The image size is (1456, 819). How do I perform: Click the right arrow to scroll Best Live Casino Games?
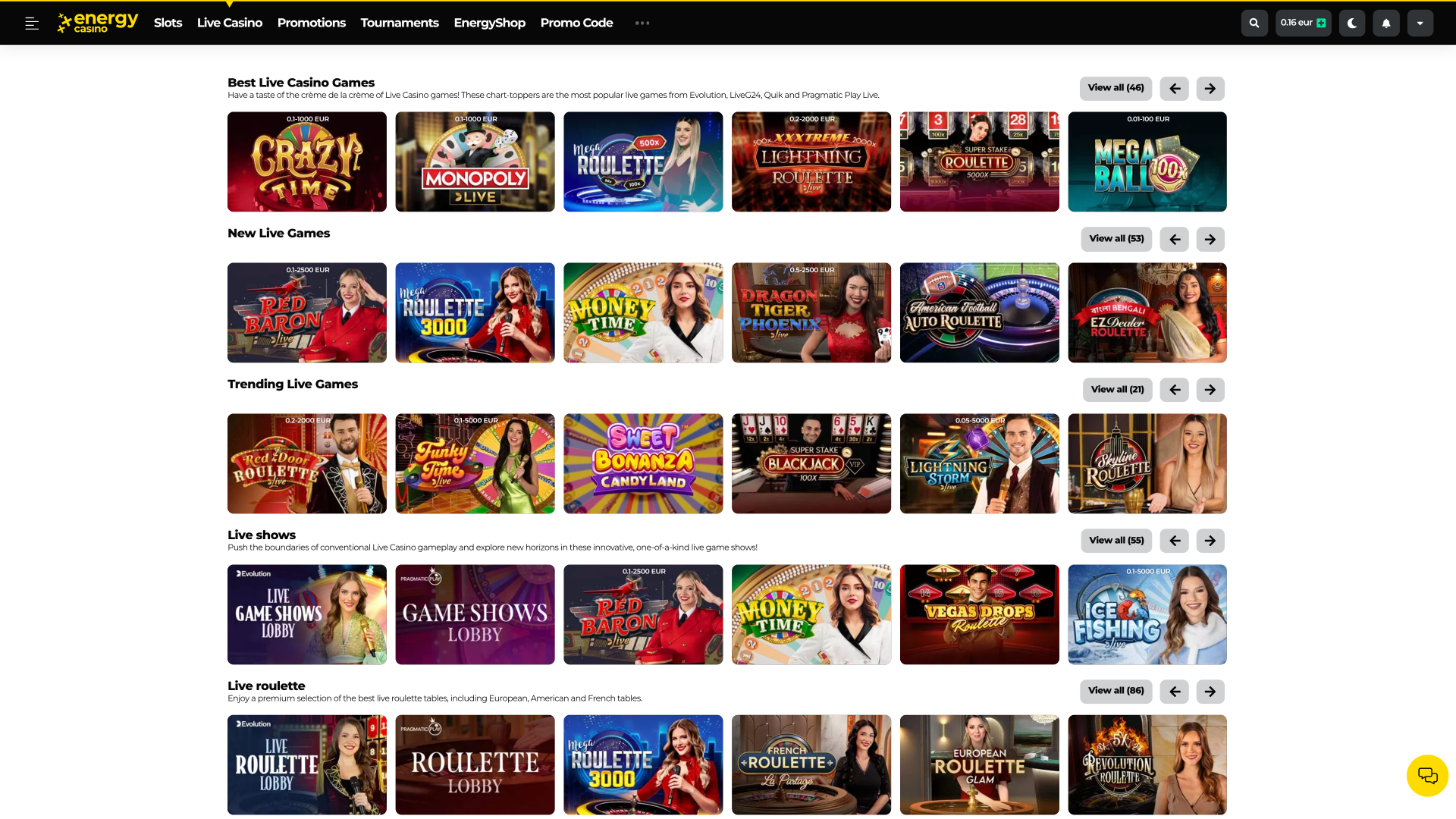click(1210, 88)
